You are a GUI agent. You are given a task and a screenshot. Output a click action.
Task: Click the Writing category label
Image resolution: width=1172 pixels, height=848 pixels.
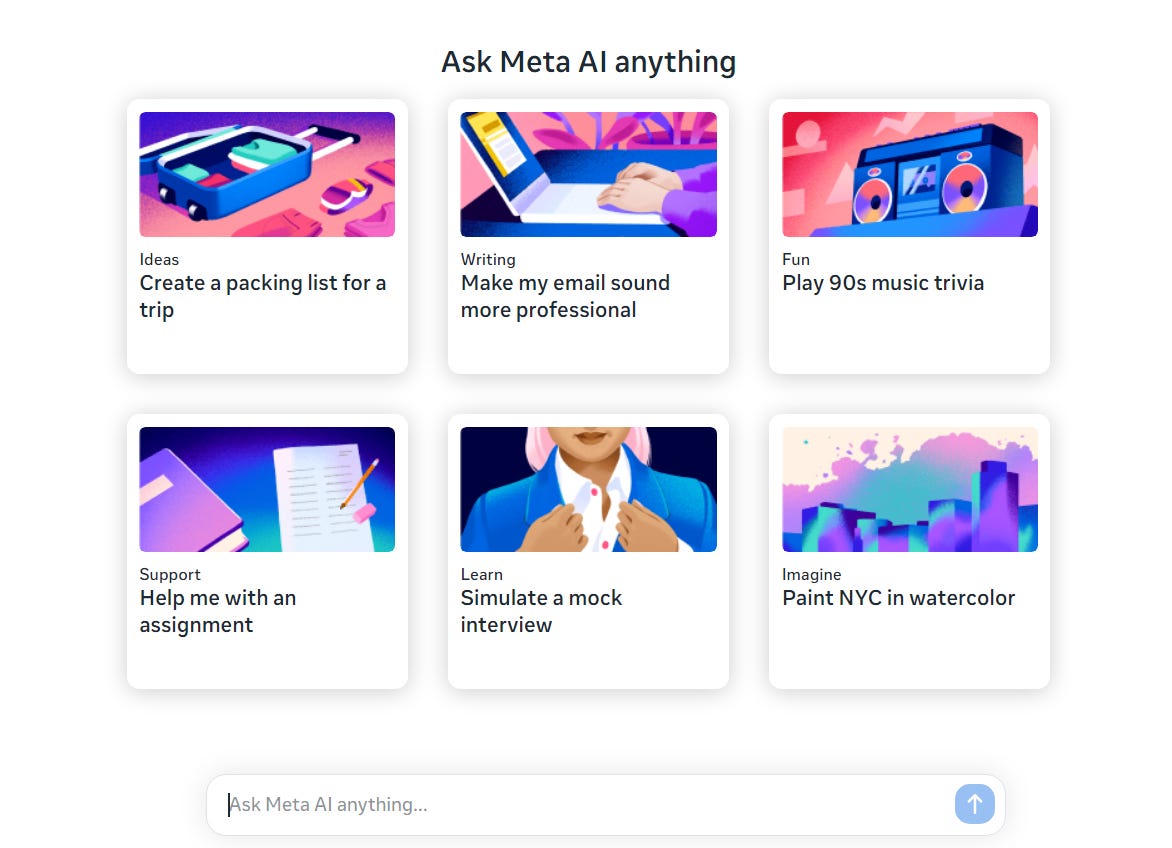click(x=488, y=259)
